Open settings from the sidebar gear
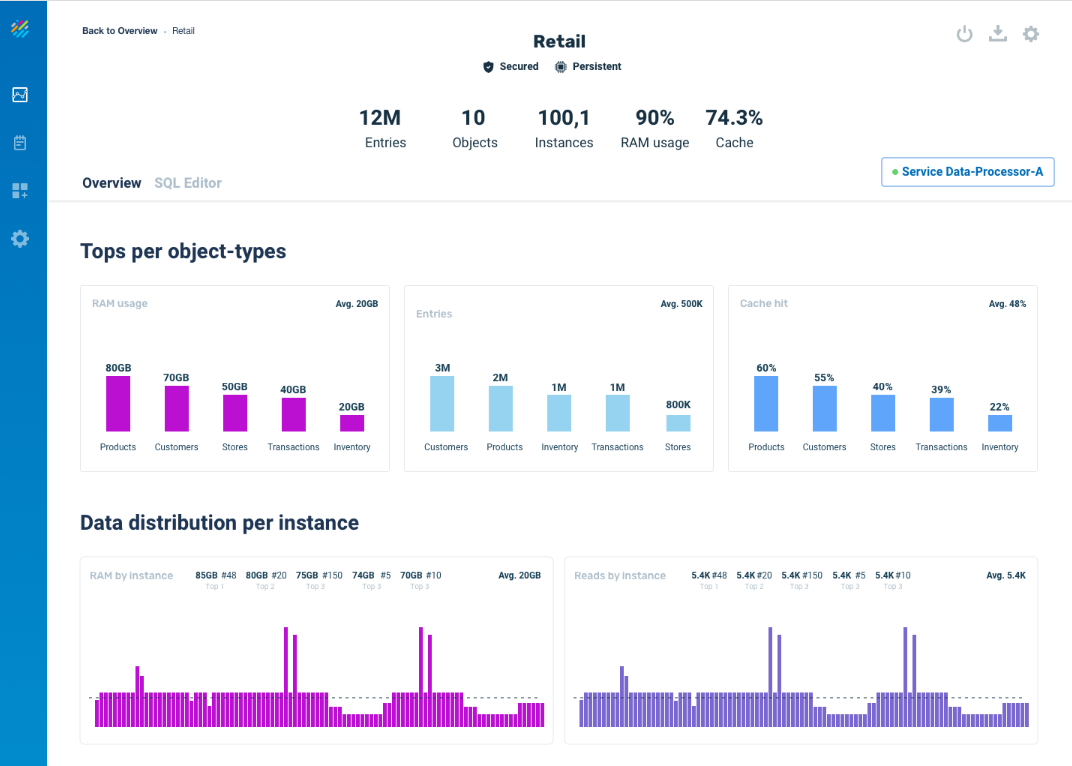Viewport: 1072px width, 766px height. pos(20,239)
